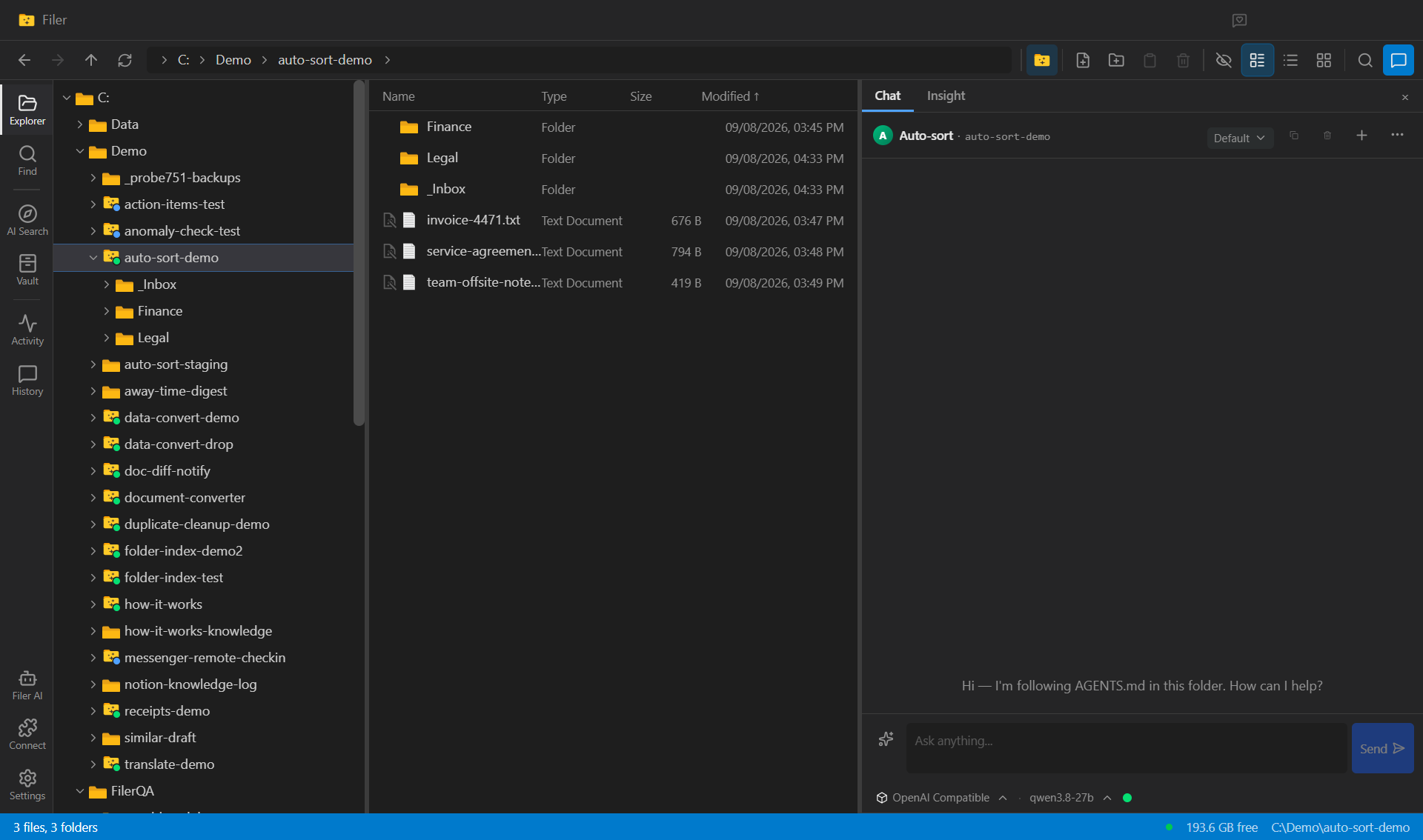This screenshot has height=840, width=1423.
Task: Go up one folder level
Action: [91, 60]
